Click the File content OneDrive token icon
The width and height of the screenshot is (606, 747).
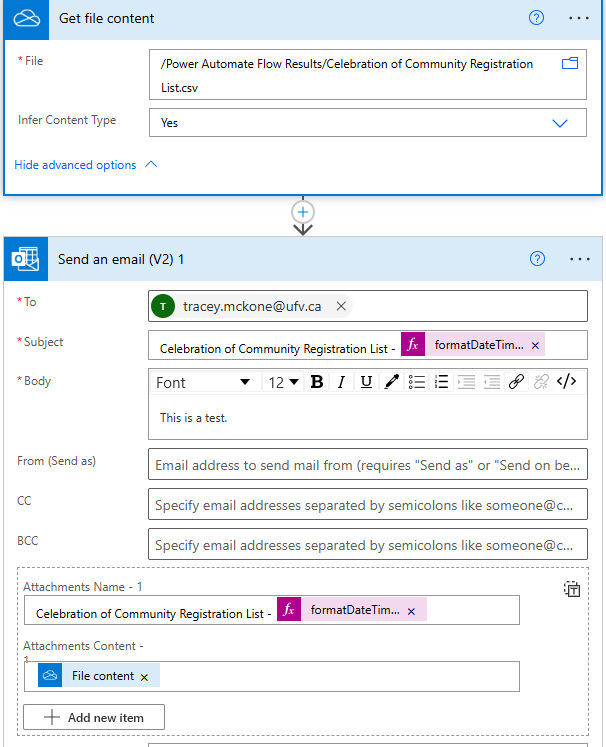click(x=50, y=676)
